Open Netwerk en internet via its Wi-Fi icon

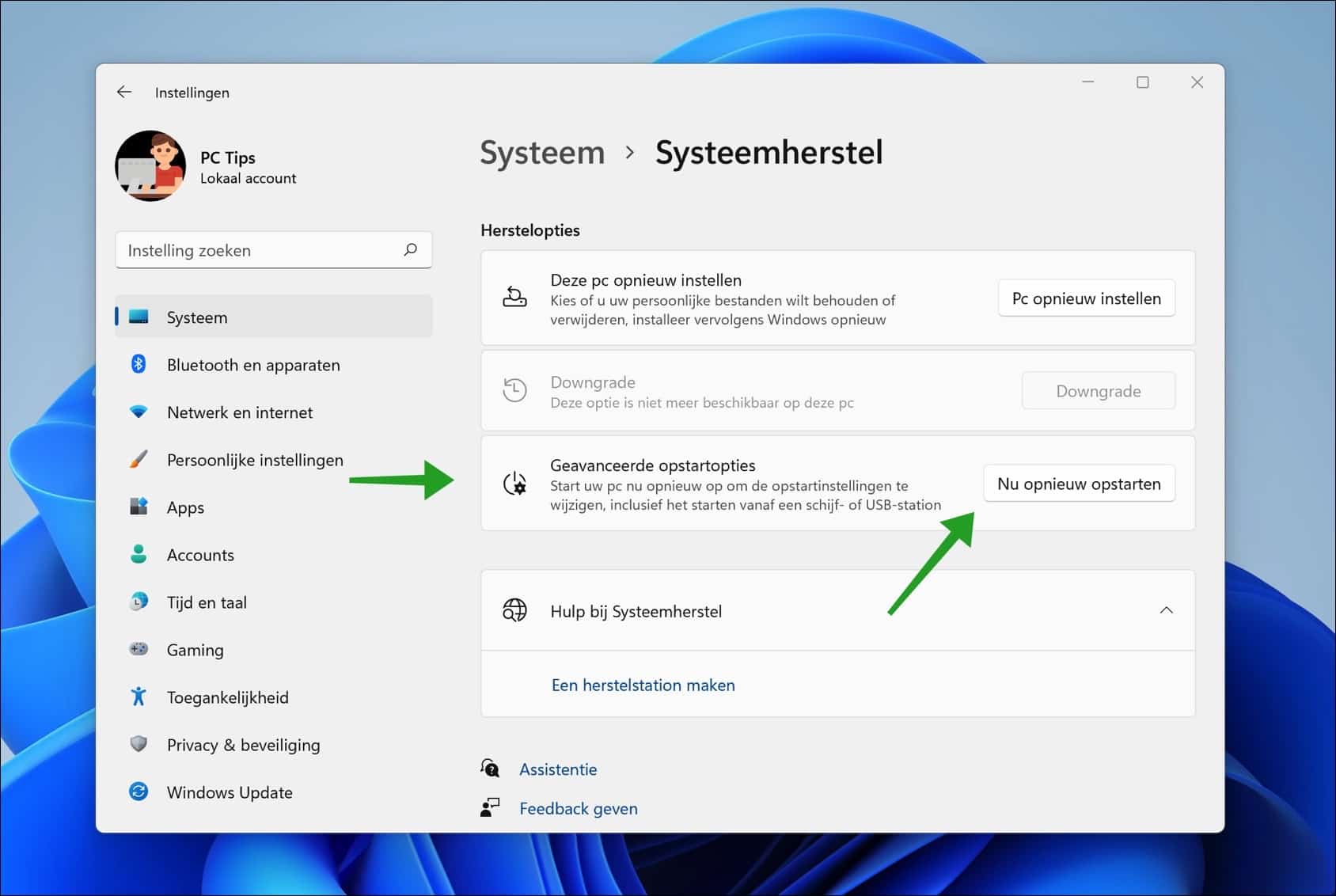click(x=140, y=412)
